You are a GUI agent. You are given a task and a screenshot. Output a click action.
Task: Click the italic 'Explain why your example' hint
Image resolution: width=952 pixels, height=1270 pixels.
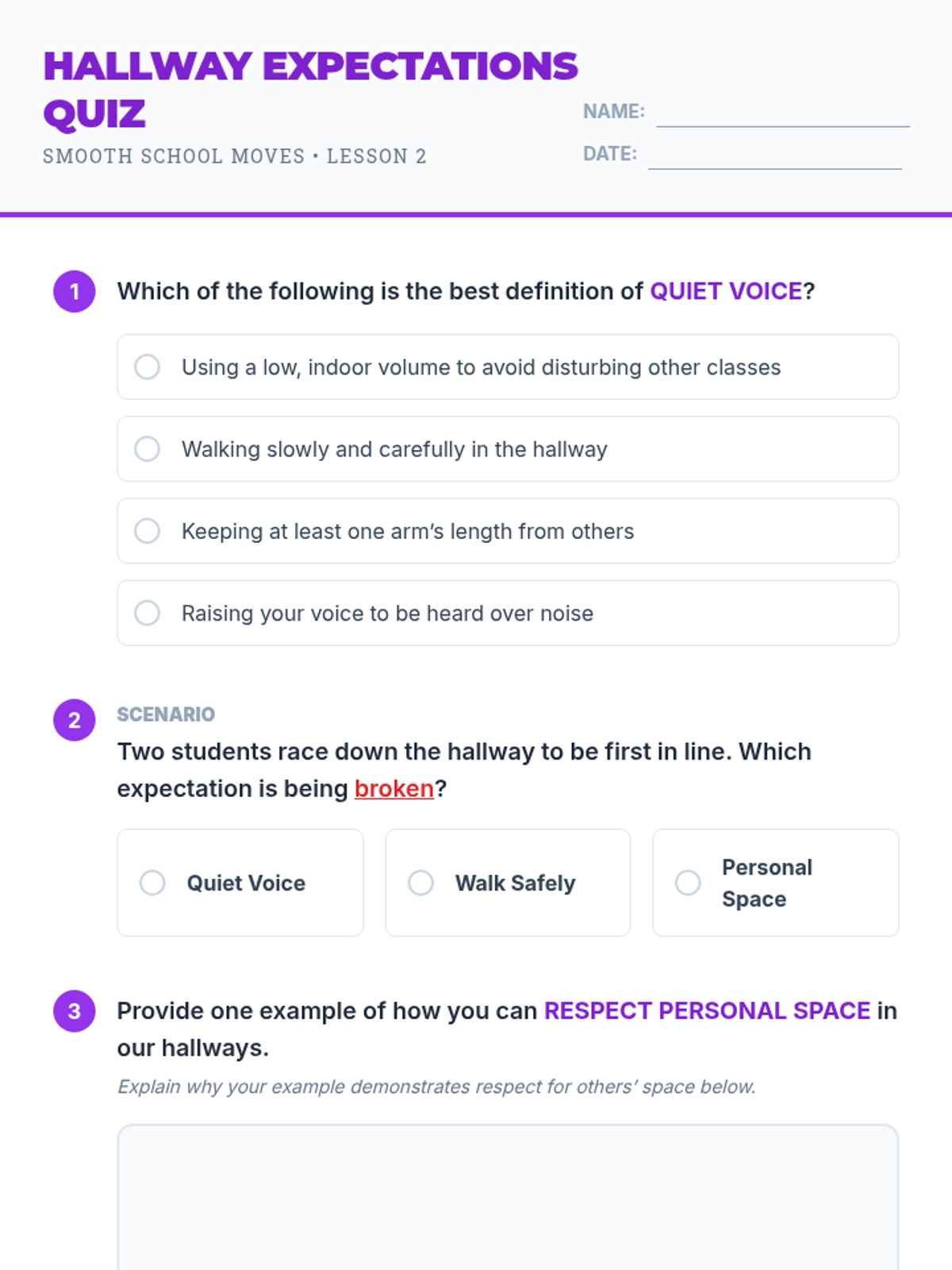436,1087
